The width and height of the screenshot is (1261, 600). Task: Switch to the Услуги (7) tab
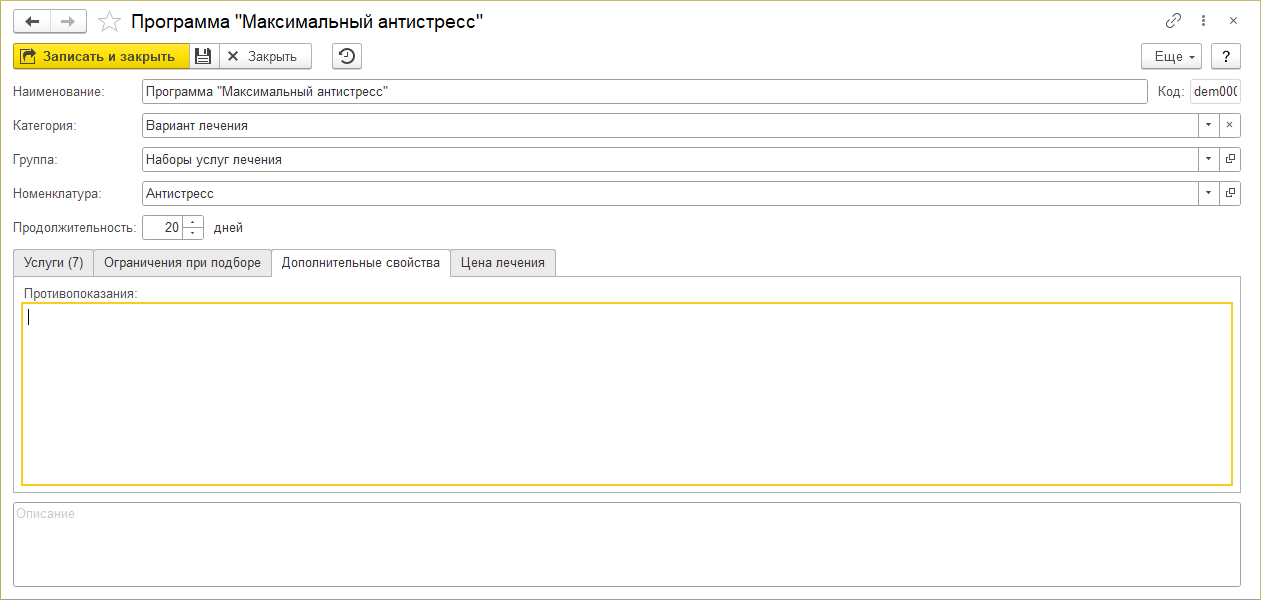coord(53,263)
